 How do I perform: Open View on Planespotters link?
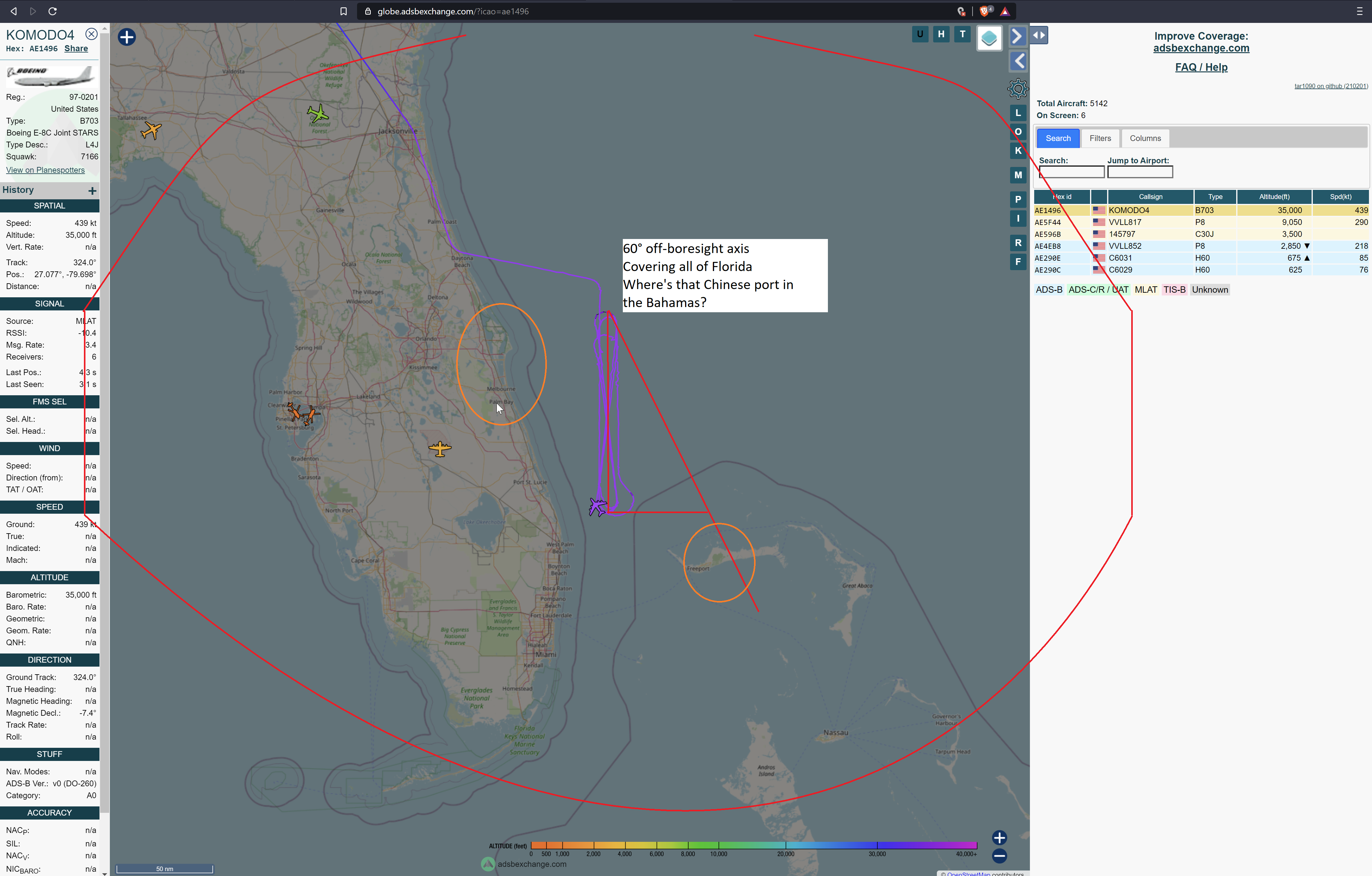(45, 170)
